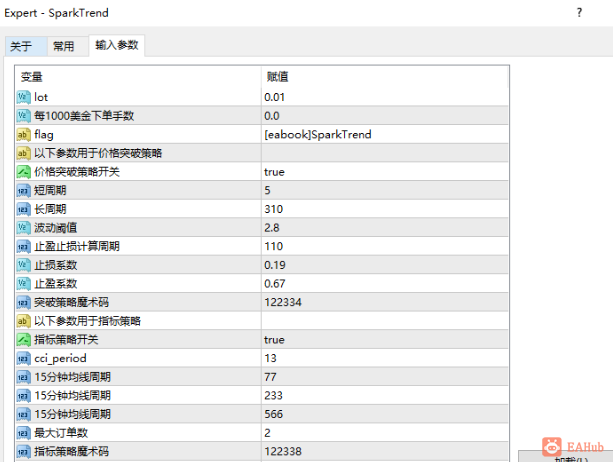Click the icon of the 15分钟均线周期 row valued 77
Viewport: 613px width, 462px height.
(x=23, y=377)
